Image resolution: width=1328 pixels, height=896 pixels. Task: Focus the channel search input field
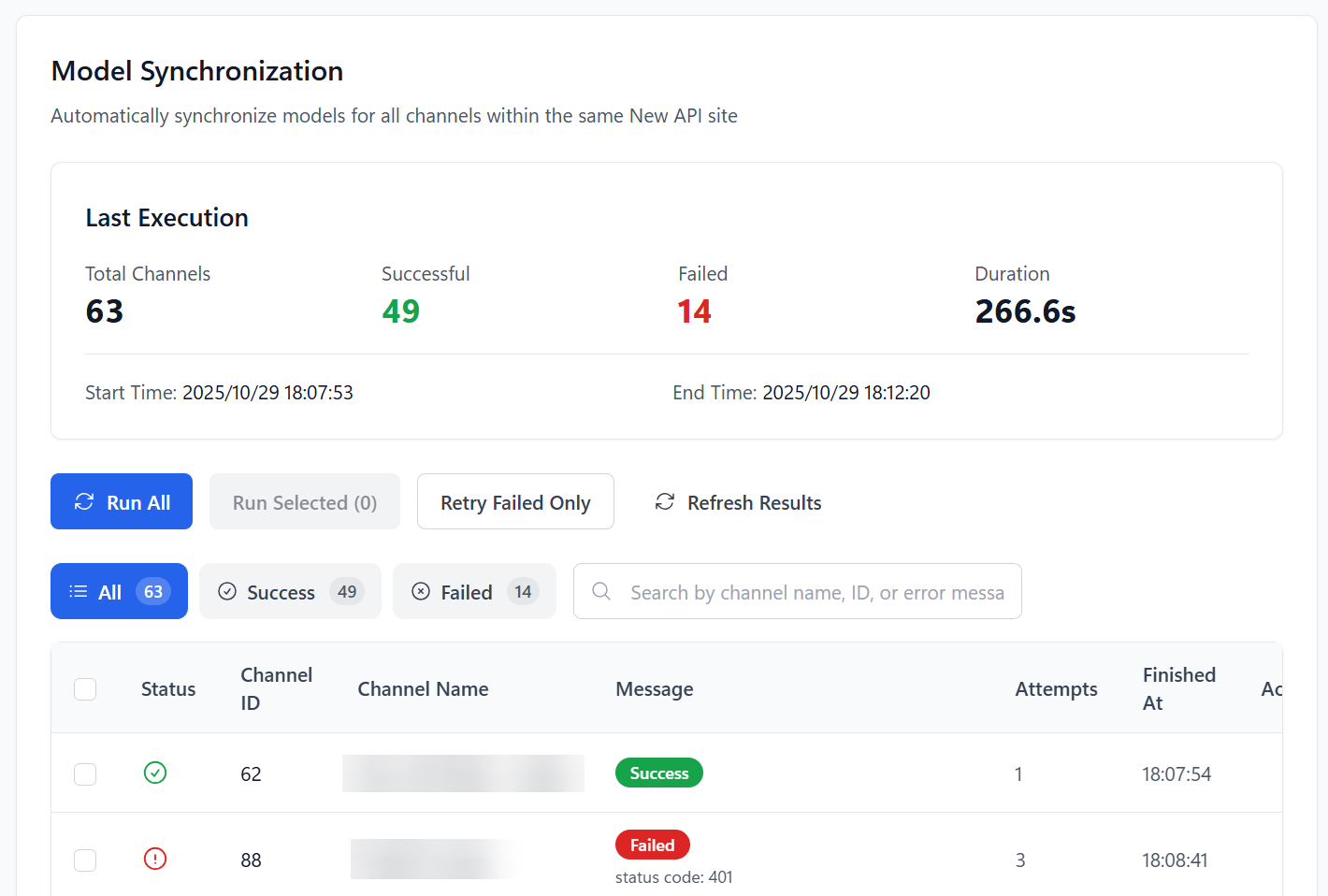coord(816,592)
